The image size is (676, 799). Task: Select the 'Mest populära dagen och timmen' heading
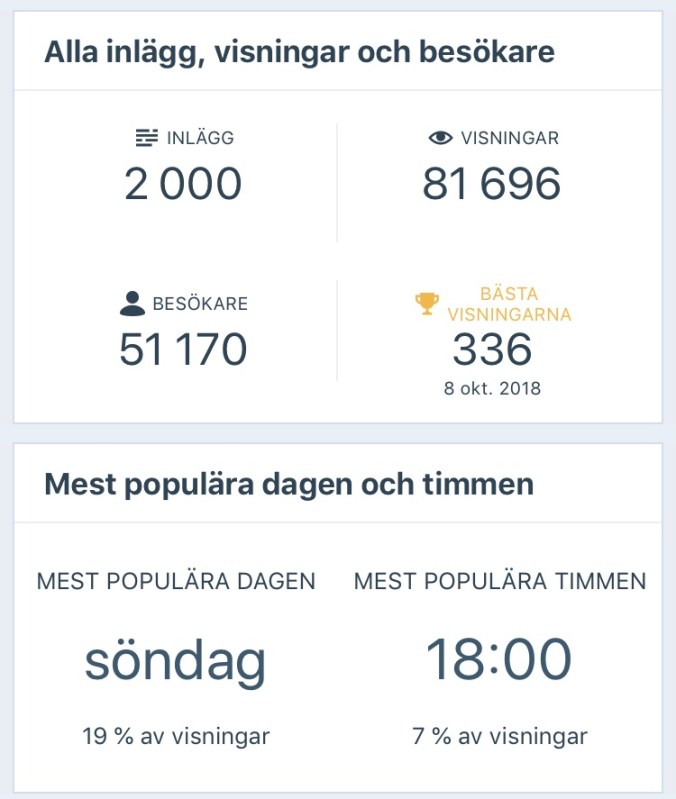pyautogui.click(x=289, y=485)
